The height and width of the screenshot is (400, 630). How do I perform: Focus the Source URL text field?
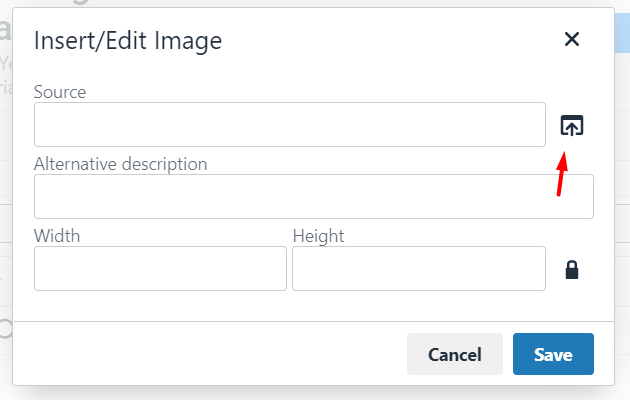pyautogui.click(x=290, y=124)
